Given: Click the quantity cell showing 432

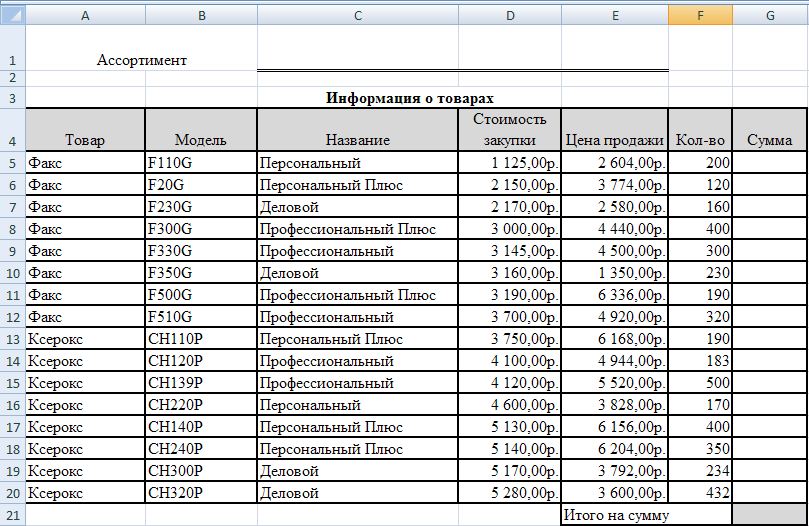Looking at the screenshot, I should 700,493.
